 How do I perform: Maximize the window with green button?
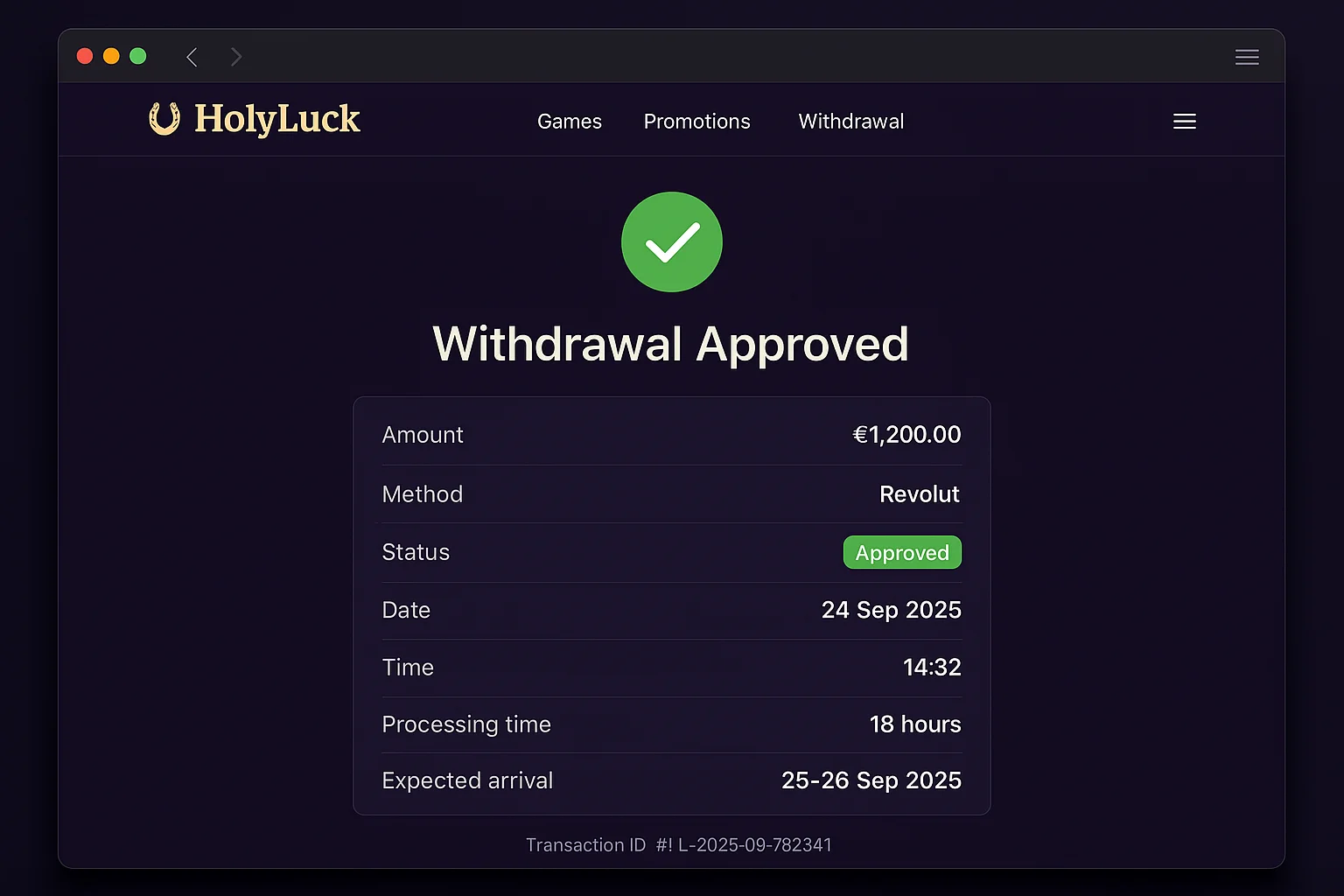[x=137, y=56]
